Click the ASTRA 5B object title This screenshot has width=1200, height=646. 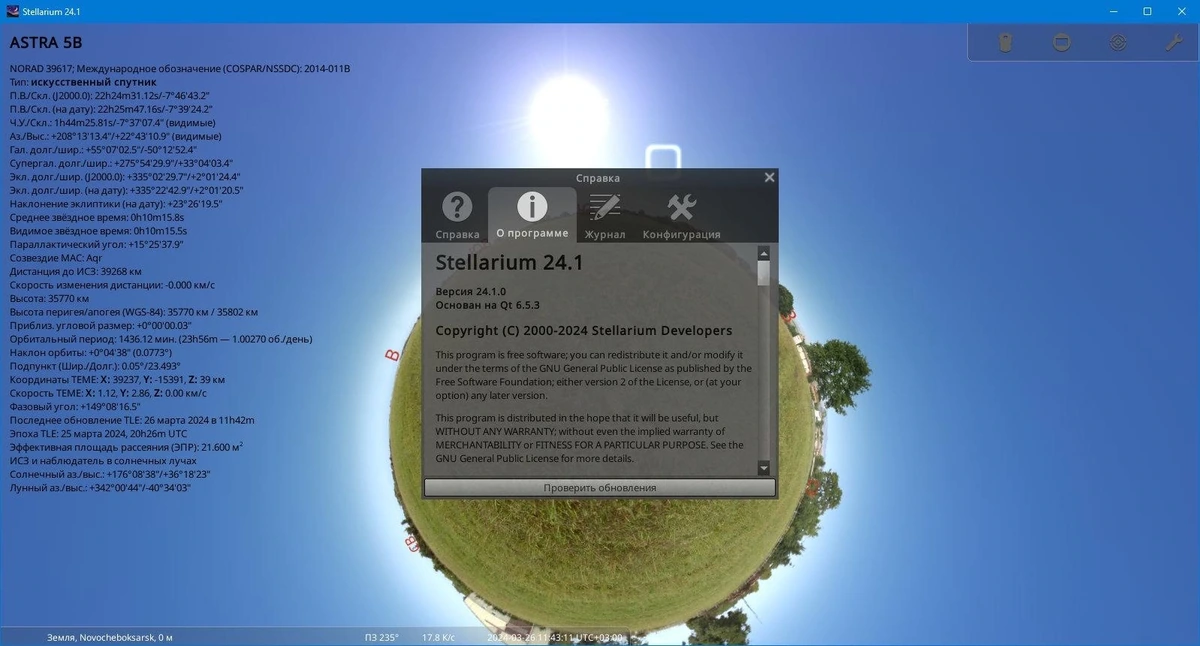click(x=46, y=43)
